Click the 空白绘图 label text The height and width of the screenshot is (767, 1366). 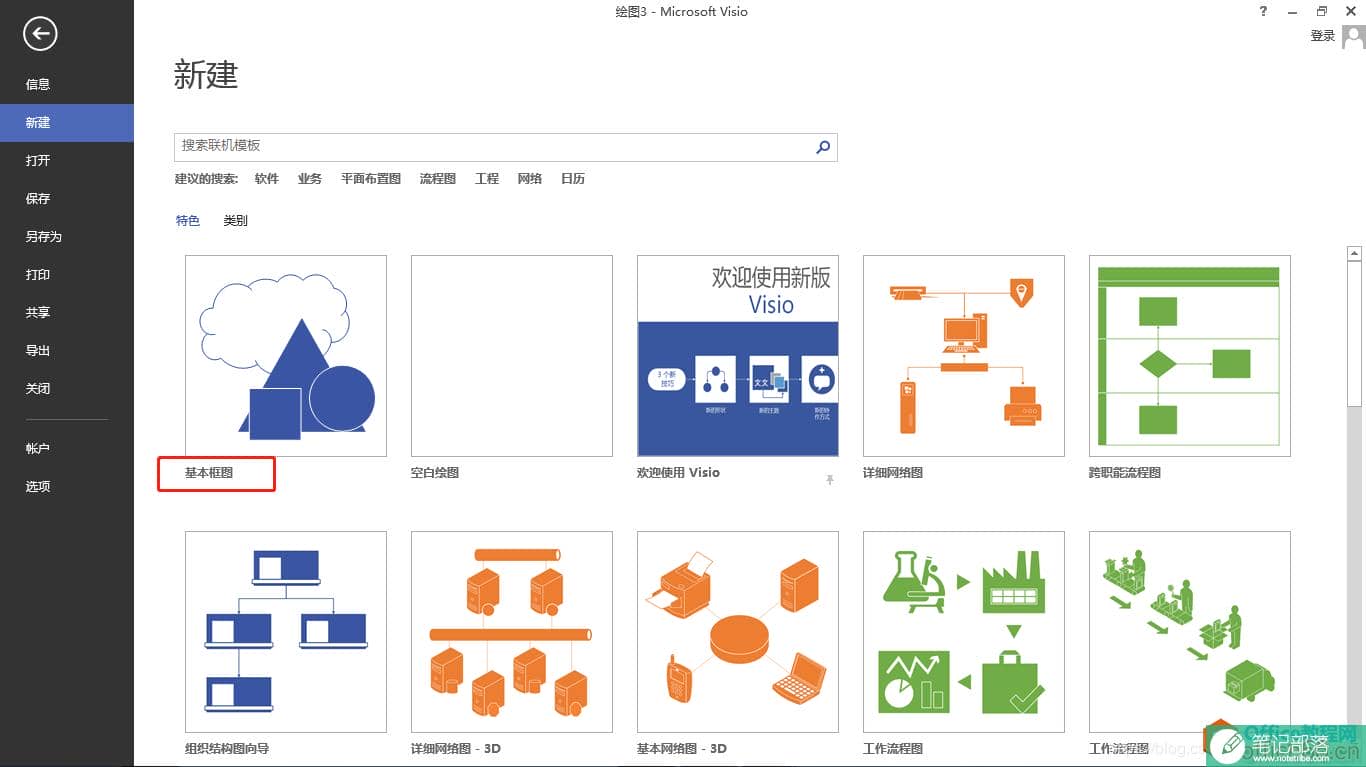[x=435, y=473]
